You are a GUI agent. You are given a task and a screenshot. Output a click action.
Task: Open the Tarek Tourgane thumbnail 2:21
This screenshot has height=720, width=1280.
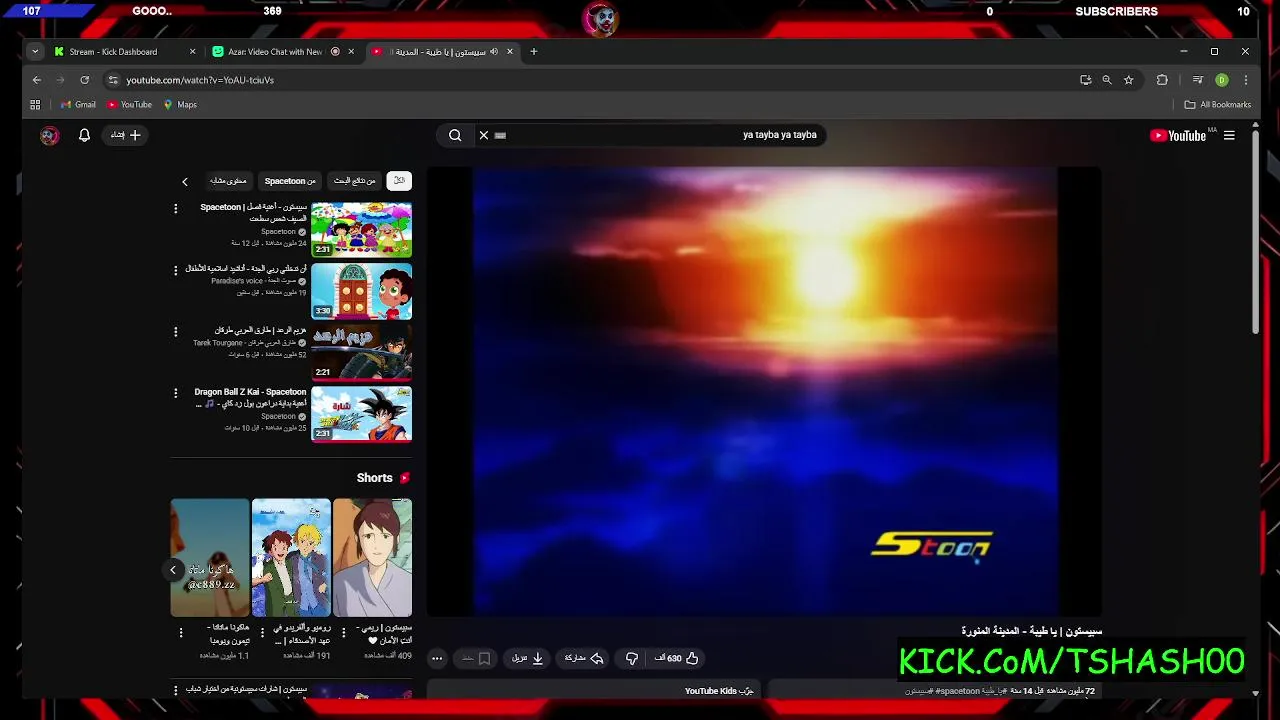pyautogui.click(x=361, y=352)
